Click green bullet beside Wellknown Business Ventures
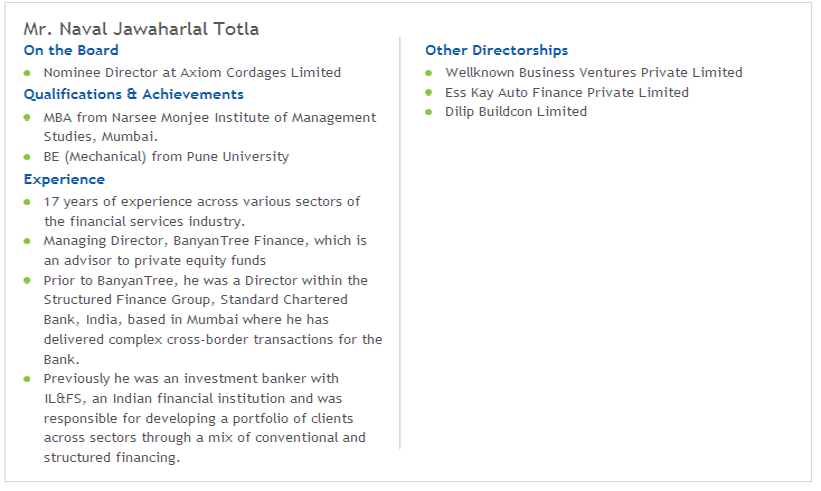The width and height of the screenshot is (821, 491). 429,73
